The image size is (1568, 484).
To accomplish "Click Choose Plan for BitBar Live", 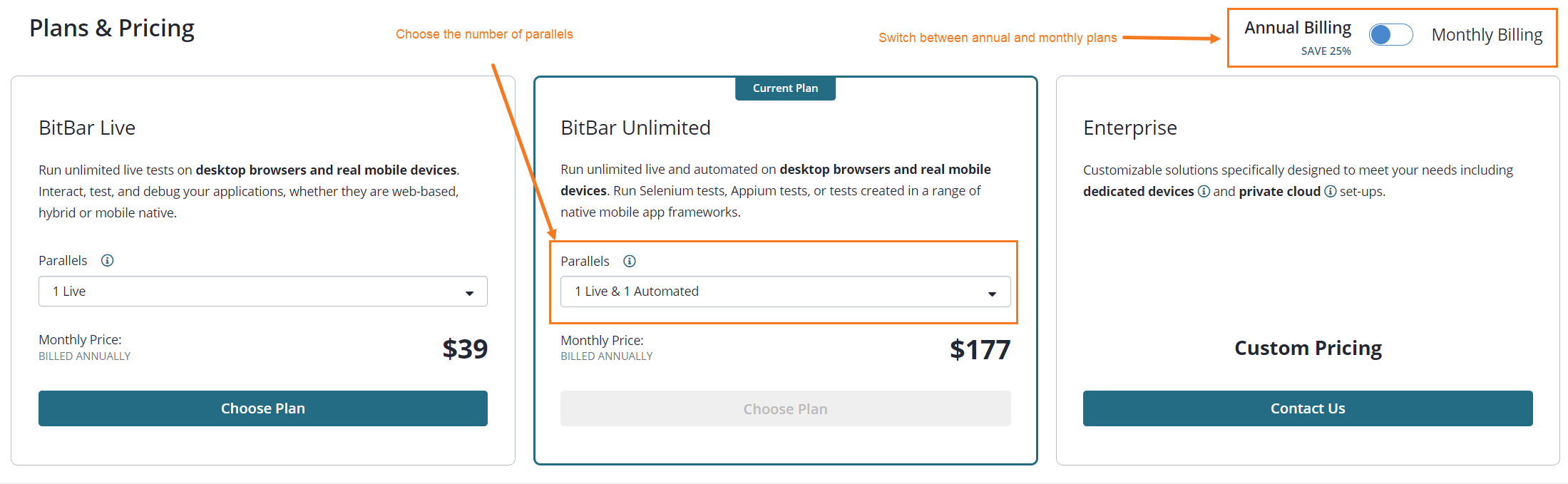I will coord(262,408).
